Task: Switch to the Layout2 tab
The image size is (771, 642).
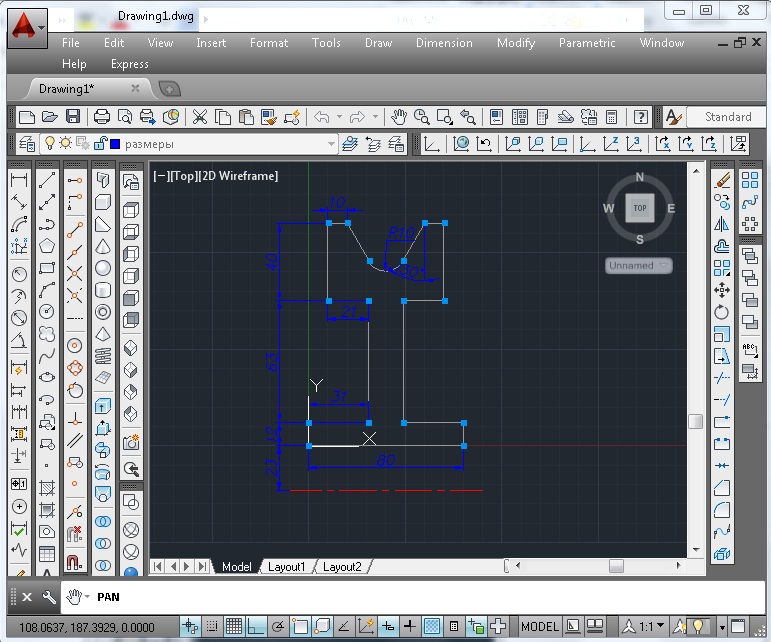Action: 342,567
